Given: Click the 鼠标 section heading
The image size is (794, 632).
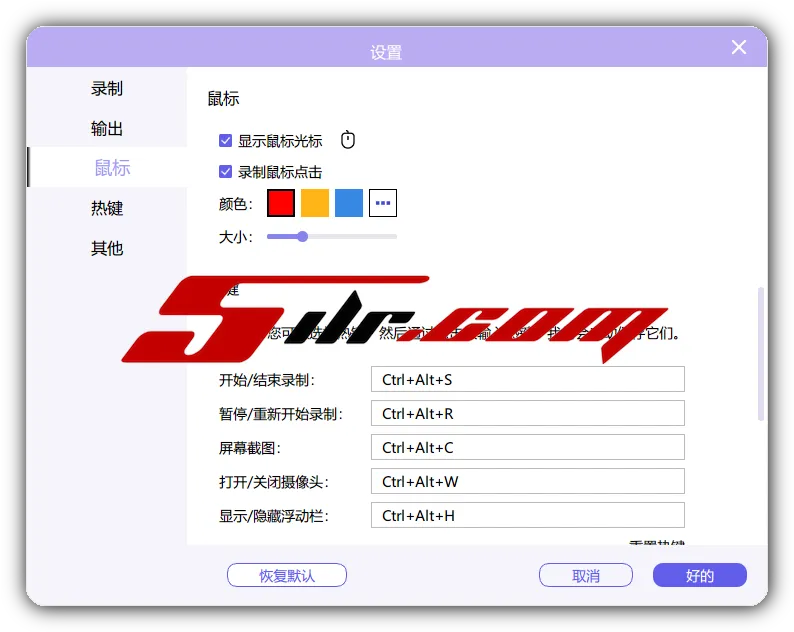Looking at the screenshot, I should pos(223,98).
